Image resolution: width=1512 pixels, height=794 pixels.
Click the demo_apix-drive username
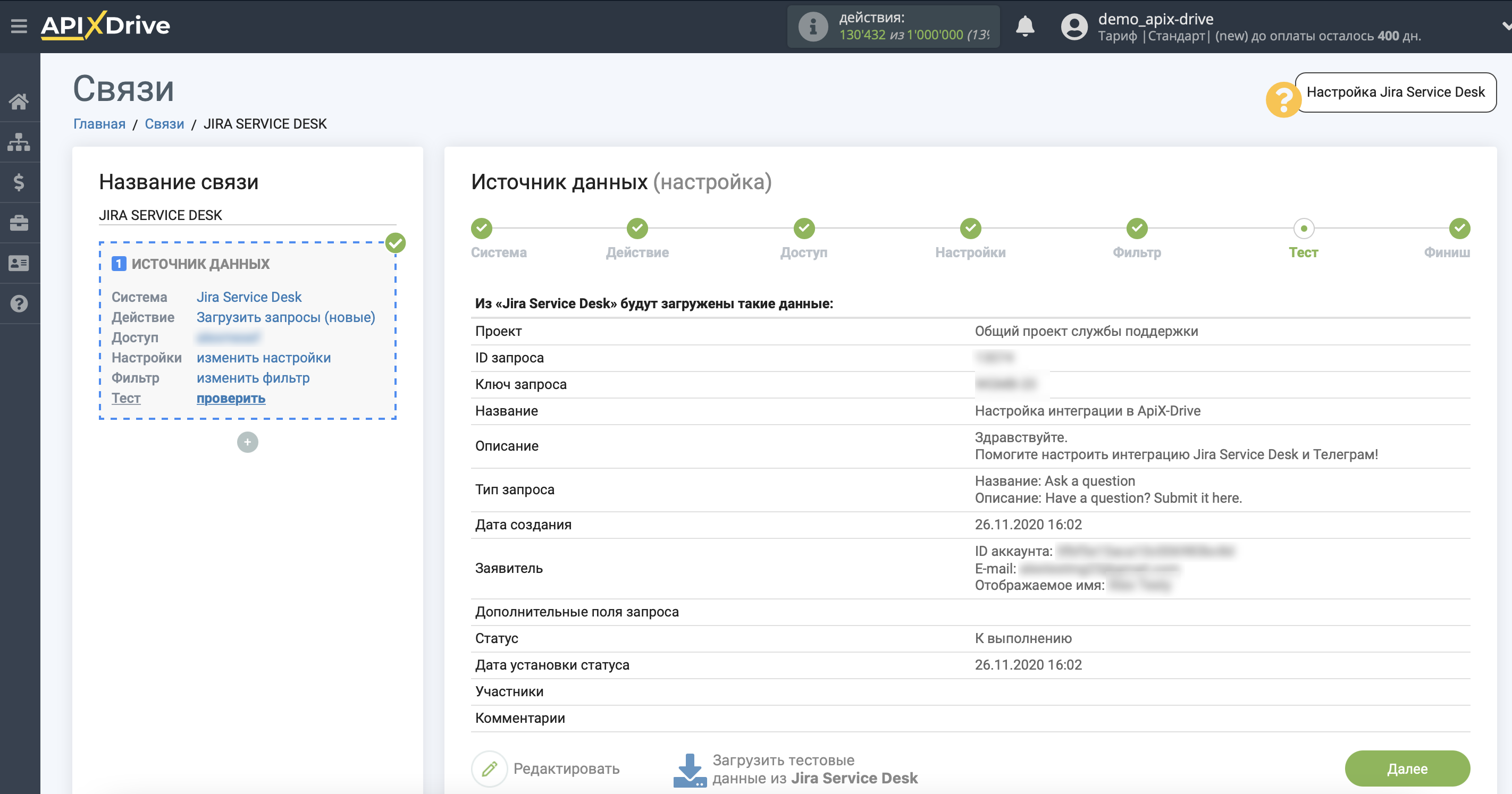[x=1155, y=19]
